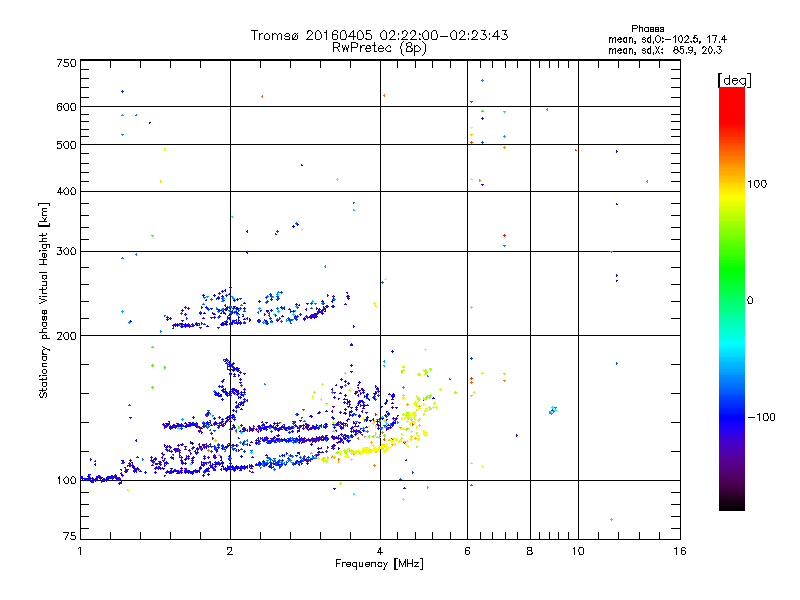This screenshot has width=800, height=600.
Task: Click the '[deg]' colorbar unit label
Action: pyautogui.click(x=734, y=80)
